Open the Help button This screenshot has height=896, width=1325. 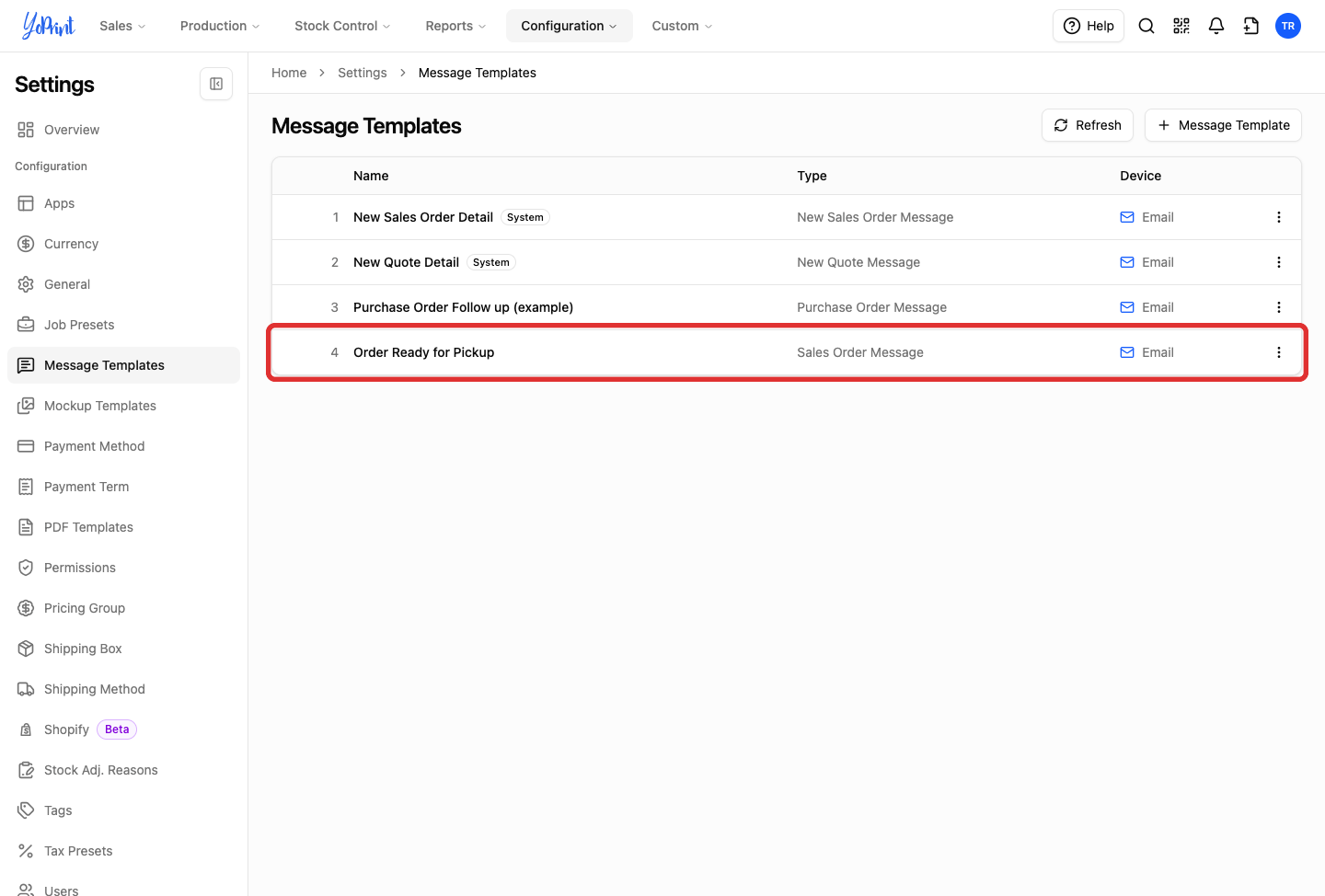coord(1089,26)
